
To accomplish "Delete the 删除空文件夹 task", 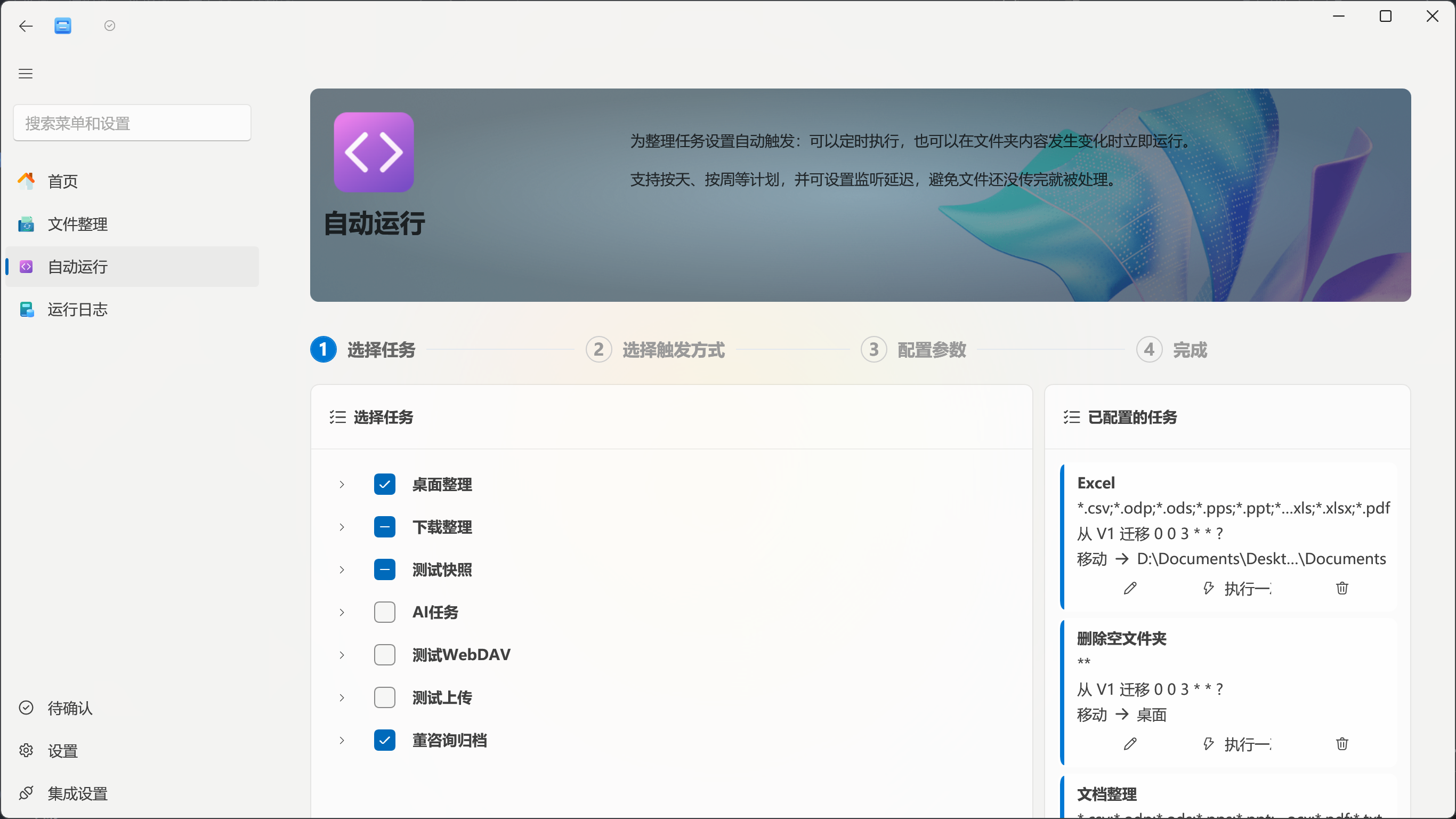I will coord(1342,744).
